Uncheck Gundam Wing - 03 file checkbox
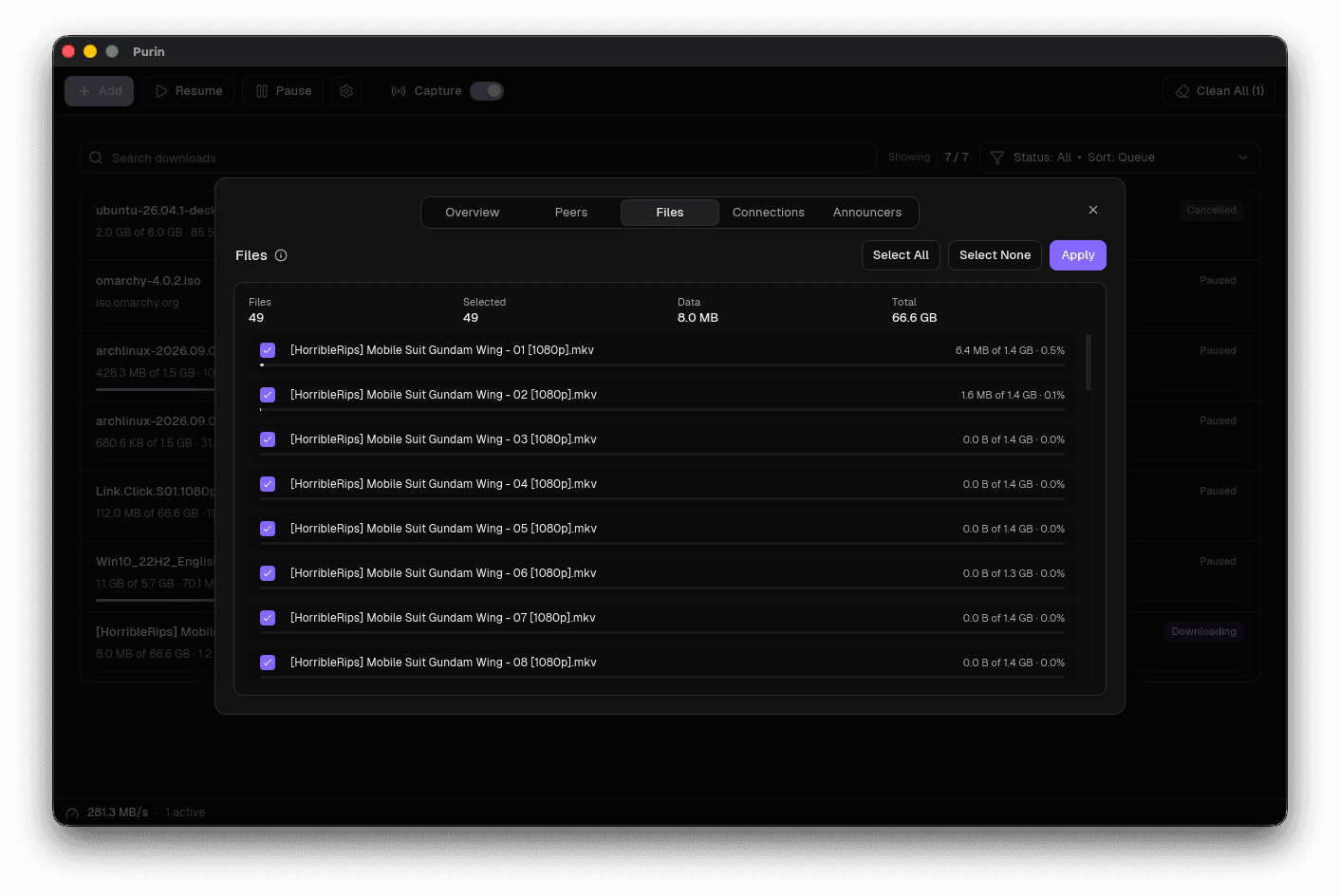This screenshot has height=896, width=1340. click(268, 439)
